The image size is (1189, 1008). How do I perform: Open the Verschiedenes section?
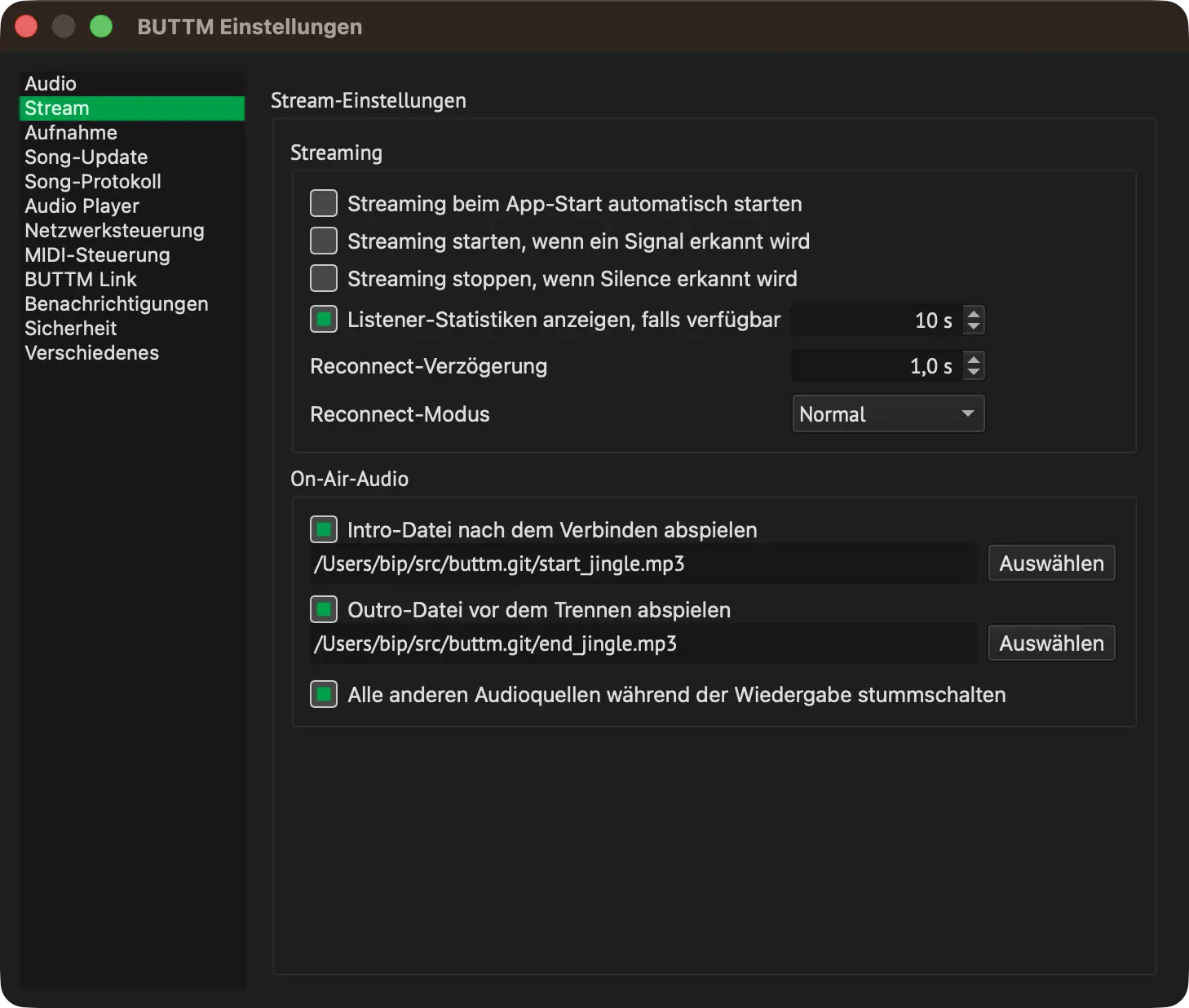[131, 353]
